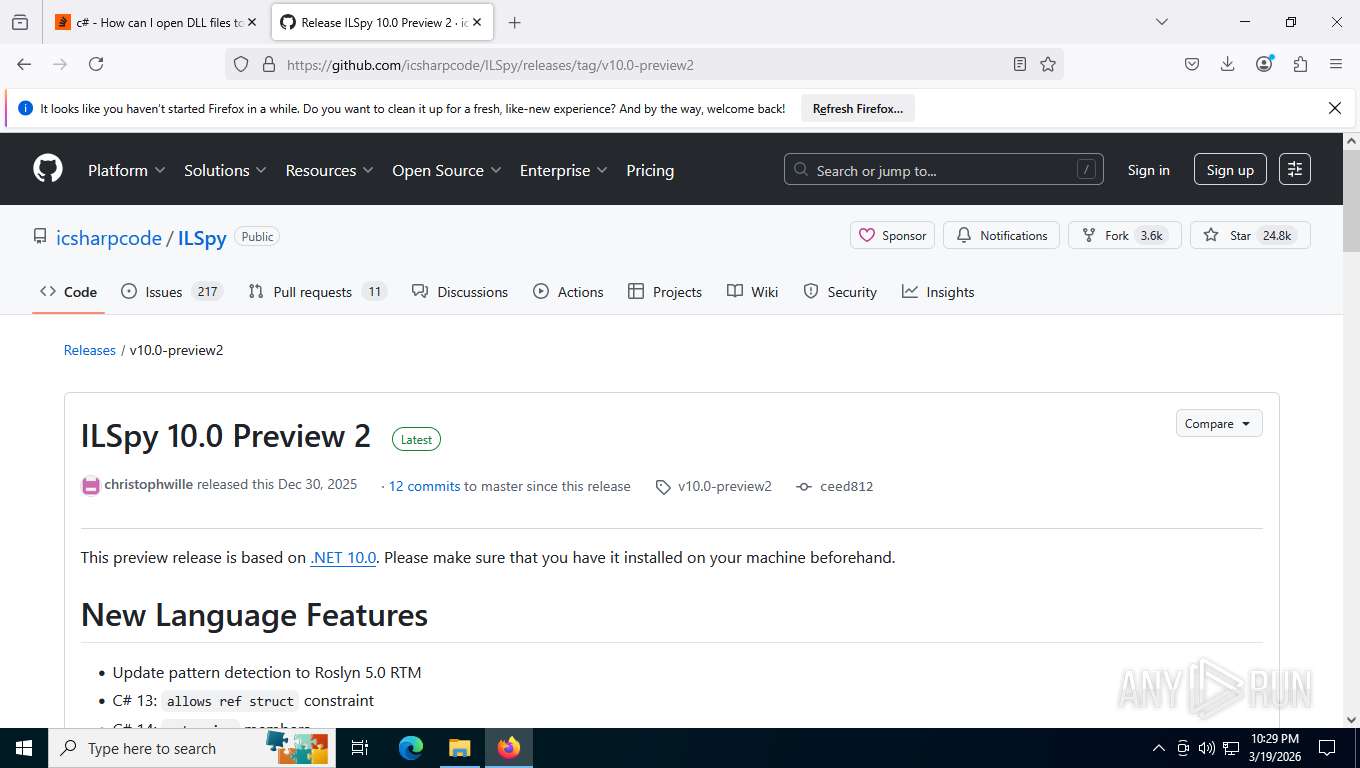Expand the Enterprise menu
Screen dimensions: 1360x768
pos(563,170)
